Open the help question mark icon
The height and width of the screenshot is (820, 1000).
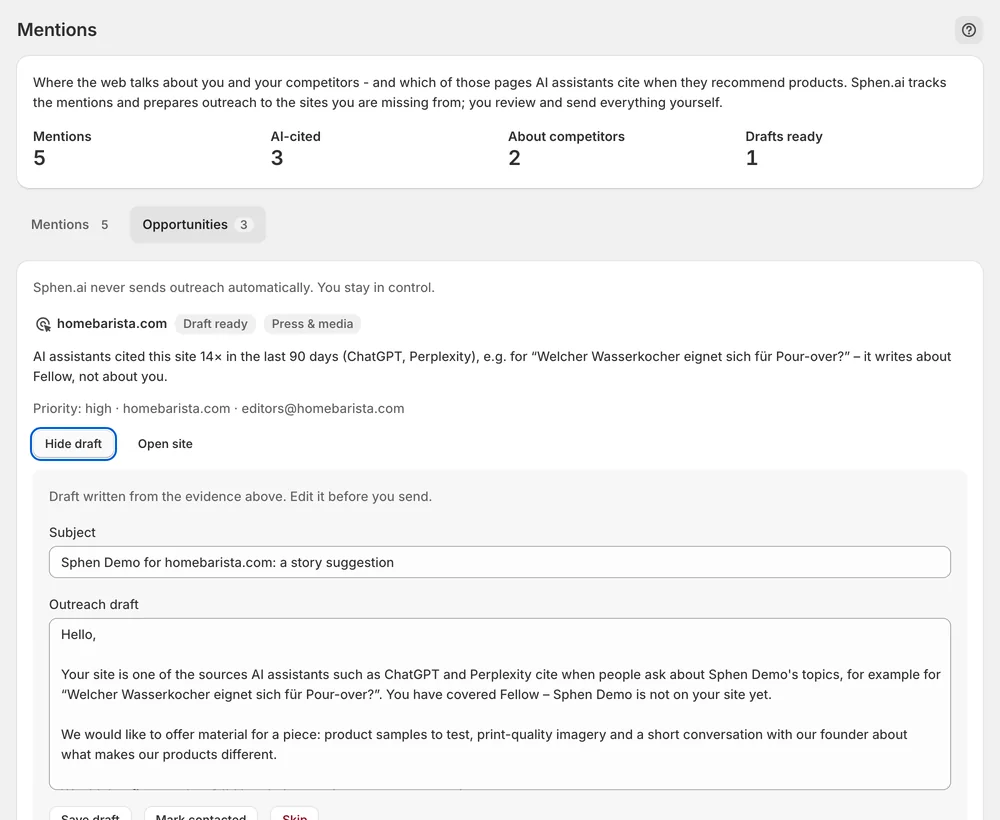click(x=968, y=30)
